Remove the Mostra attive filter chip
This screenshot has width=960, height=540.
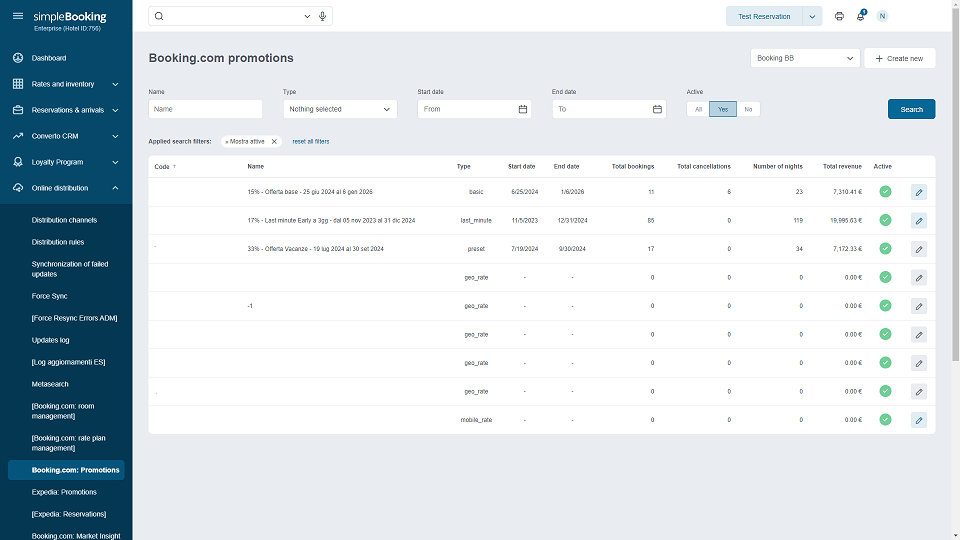pyautogui.click(x=274, y=142)
